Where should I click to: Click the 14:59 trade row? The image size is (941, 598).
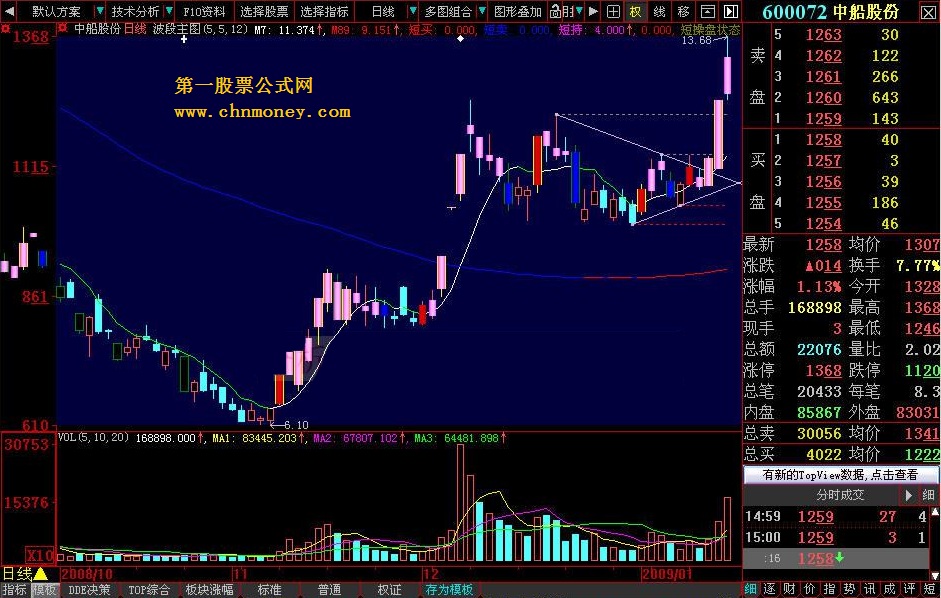point(836,516)
